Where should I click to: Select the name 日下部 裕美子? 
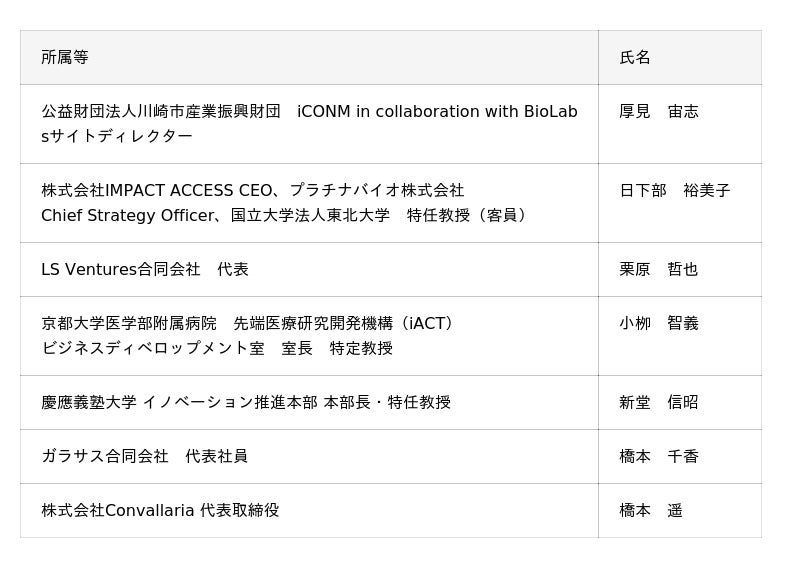675,191
